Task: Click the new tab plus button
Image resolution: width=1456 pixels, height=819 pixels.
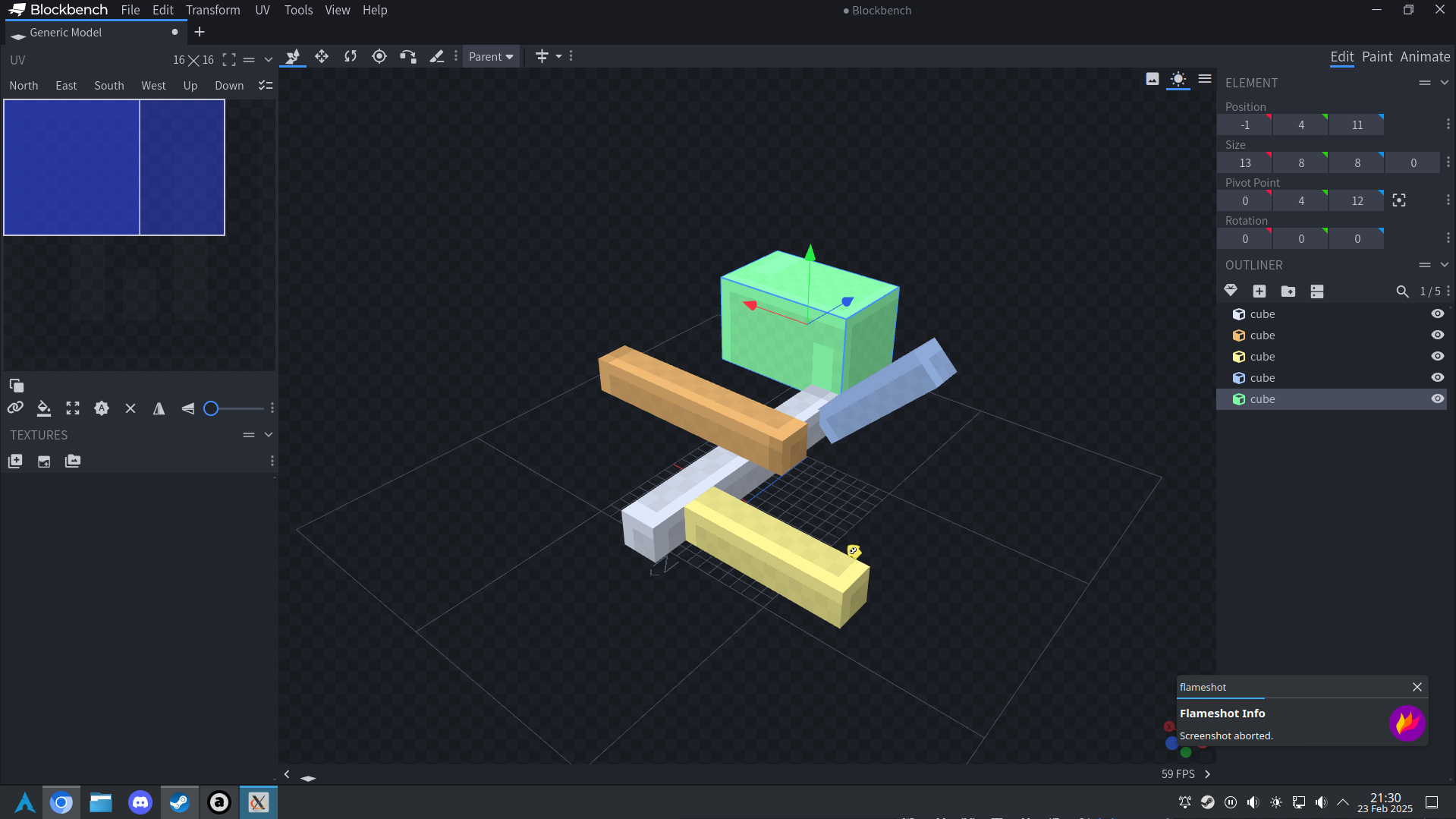Action: (200, 32)
